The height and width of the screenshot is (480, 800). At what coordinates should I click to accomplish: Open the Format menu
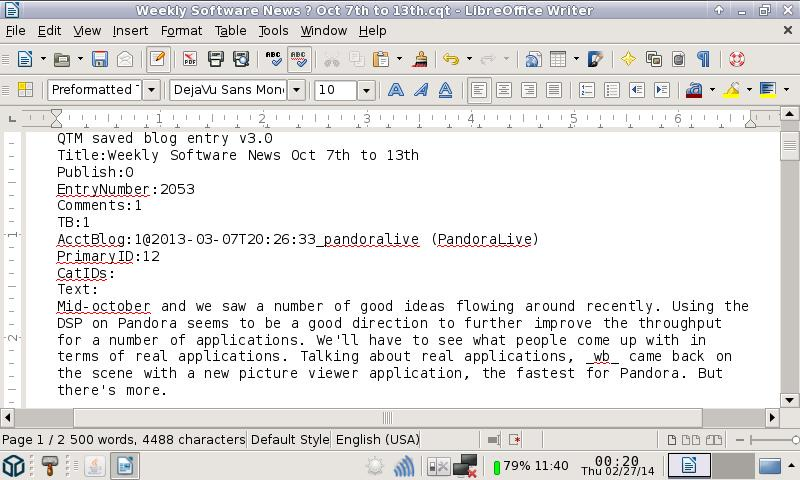pyautogui.click(x=181, y=31)
